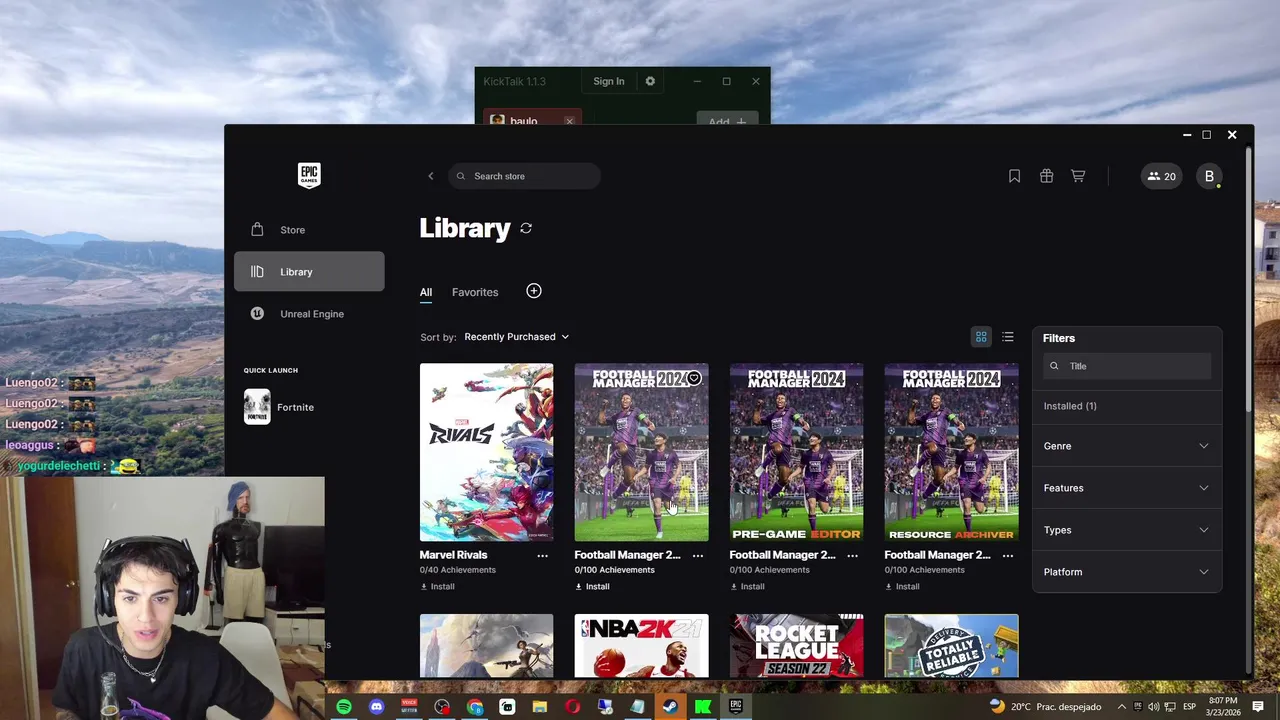The width and height of the screenshot is (1280, 720).
Task: Show hidden system tray icons chevron
Action: [x=1121, y=706]
